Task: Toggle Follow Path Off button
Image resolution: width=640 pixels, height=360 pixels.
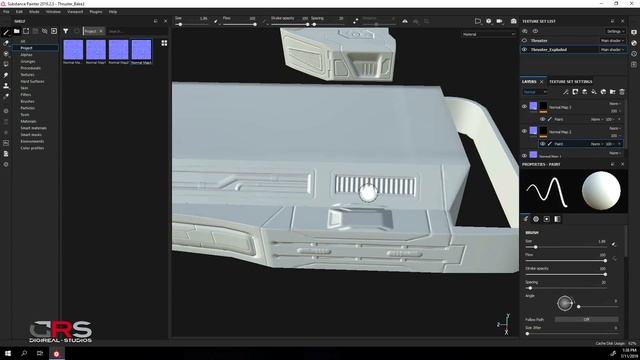Action: [587, 320]
